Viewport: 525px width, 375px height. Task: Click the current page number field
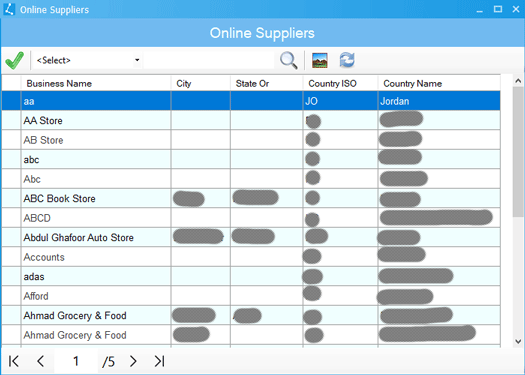76,361
